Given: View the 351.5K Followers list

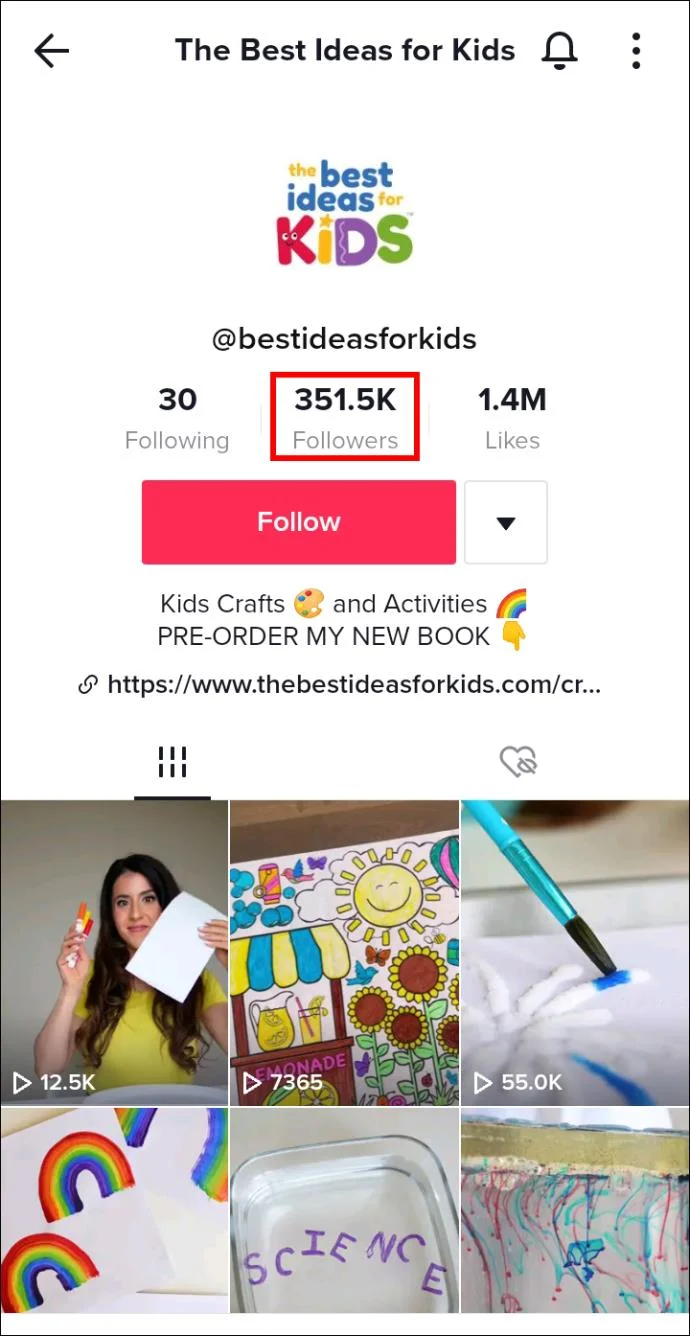Looking at the screenshot, I should point(345,418).
